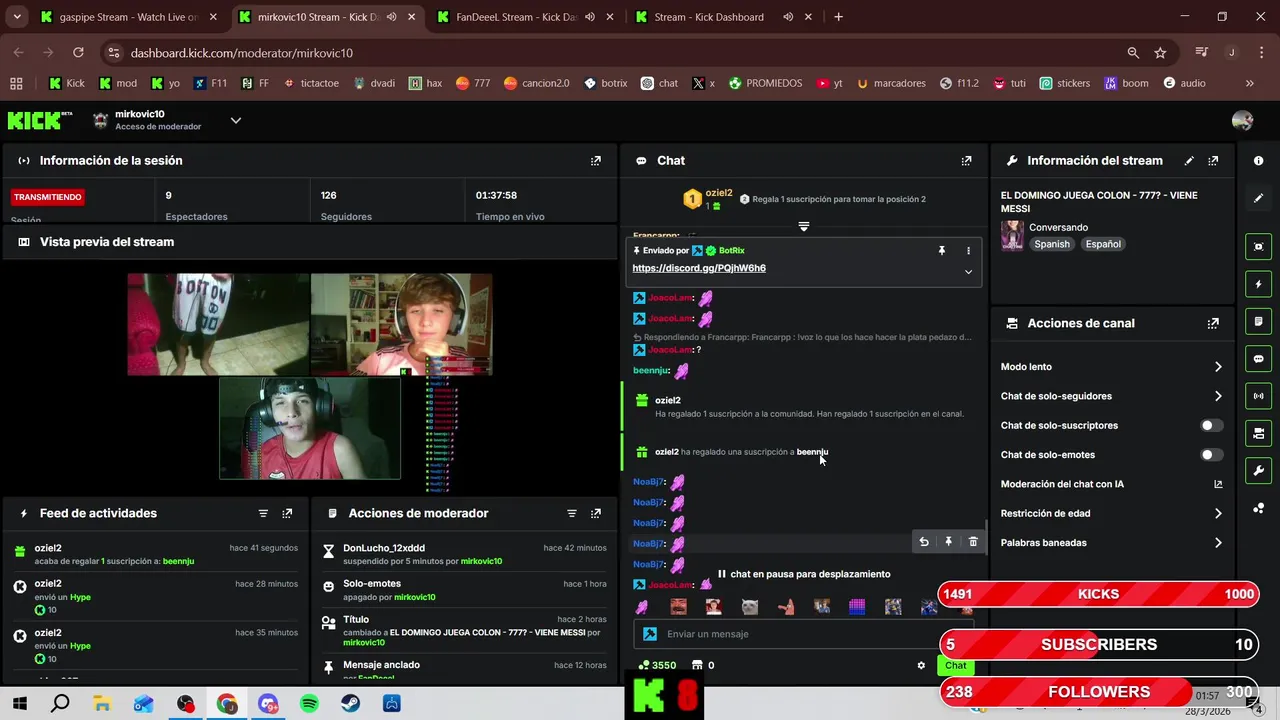Viewport: 1280px width, 720px height.
Task: Open Feed de actividades filter icon
Action: tap(263, 513)
